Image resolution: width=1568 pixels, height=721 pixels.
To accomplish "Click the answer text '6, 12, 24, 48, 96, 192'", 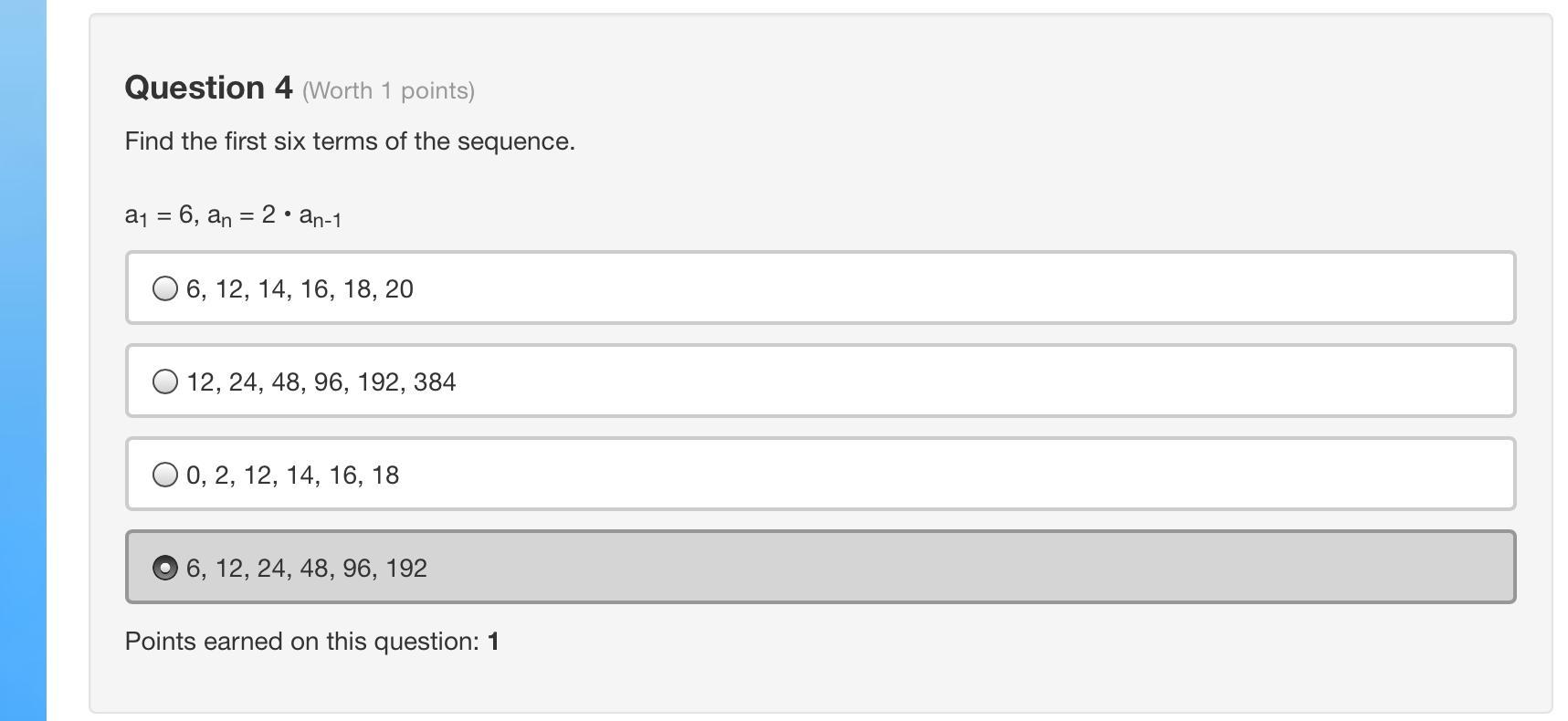I will pos(306,569).
